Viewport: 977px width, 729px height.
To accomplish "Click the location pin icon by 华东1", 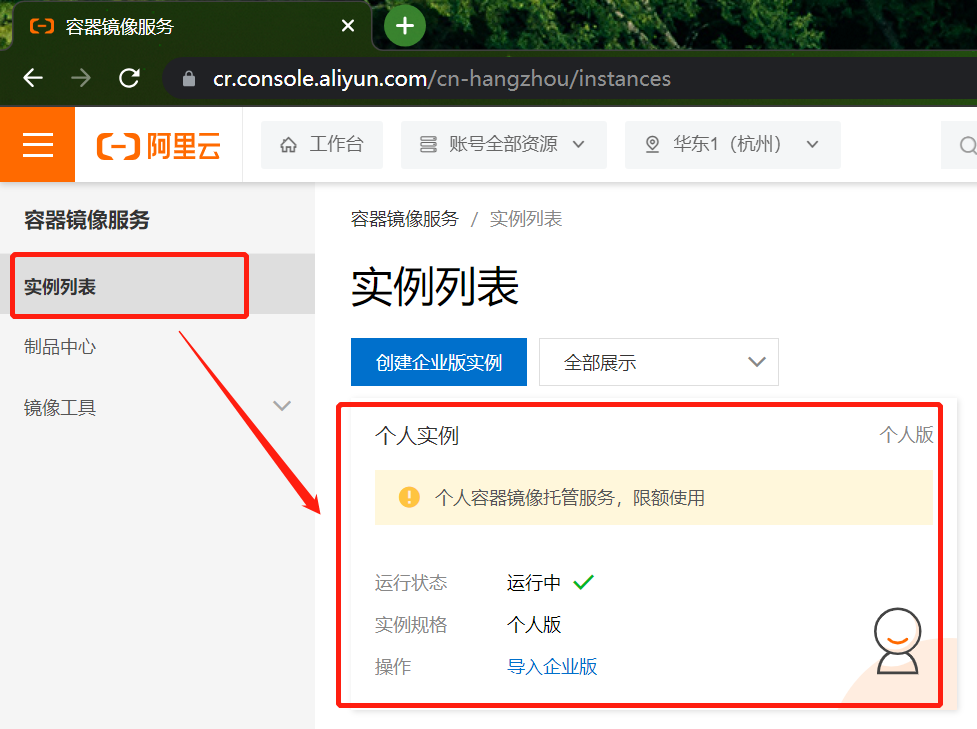I will (x=652, y=145).
